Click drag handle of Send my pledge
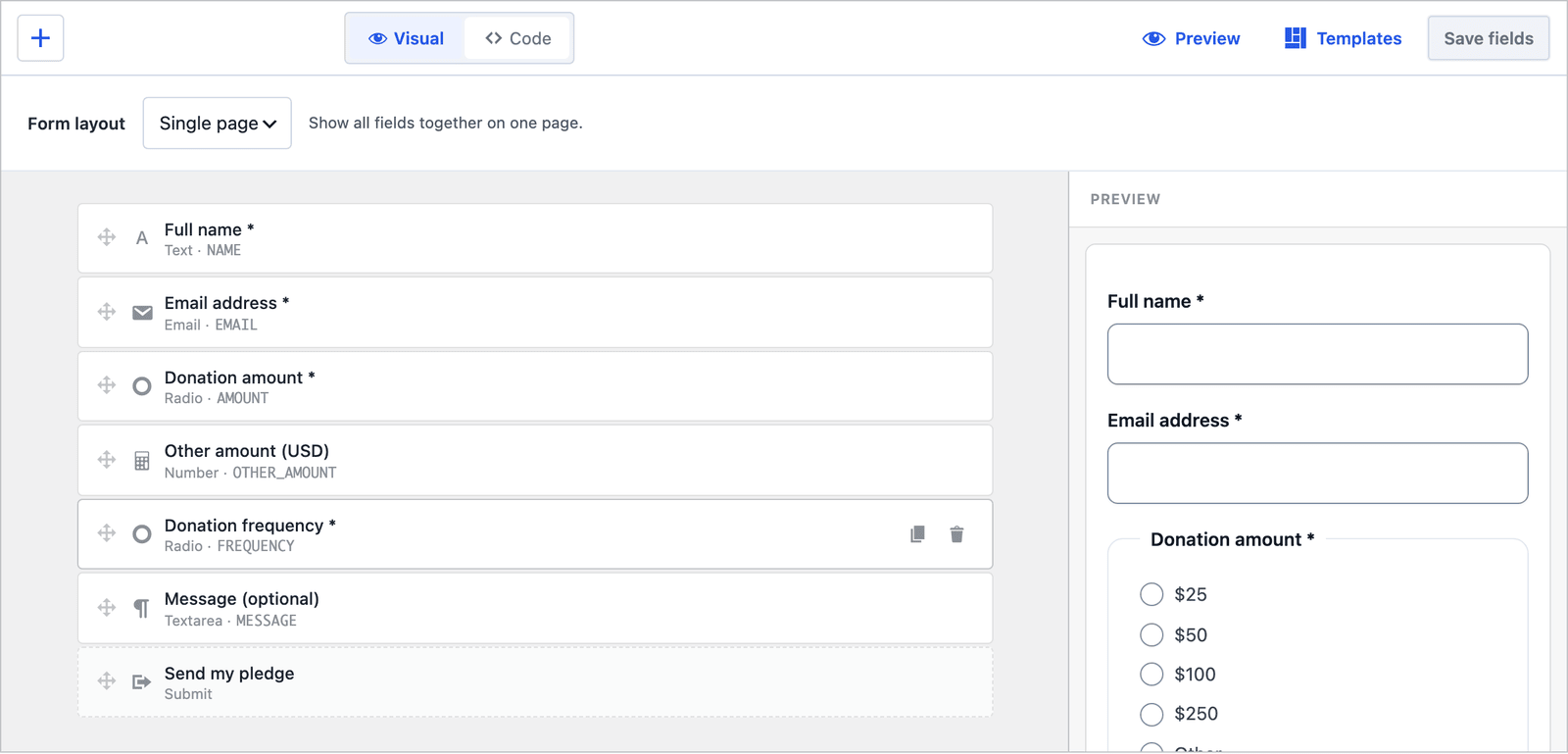The width and height of the screenshot is (1568, 754). [x=107, y=680]
